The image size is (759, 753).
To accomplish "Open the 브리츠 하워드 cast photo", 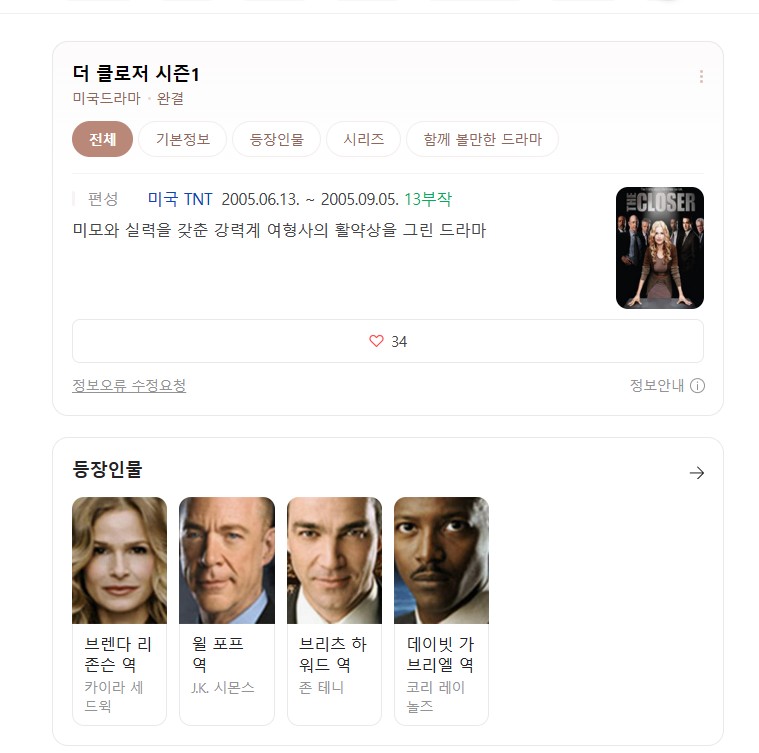I will [334, 560].
